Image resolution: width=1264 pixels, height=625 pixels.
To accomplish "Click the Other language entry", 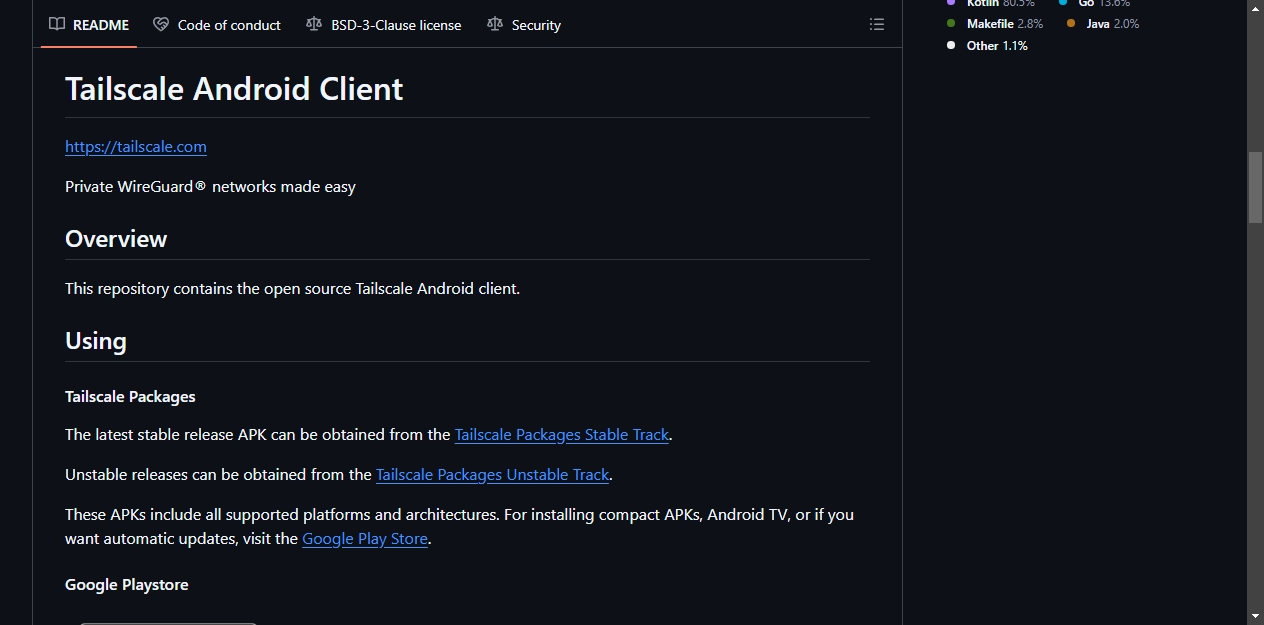I will (x=987, y=46).
